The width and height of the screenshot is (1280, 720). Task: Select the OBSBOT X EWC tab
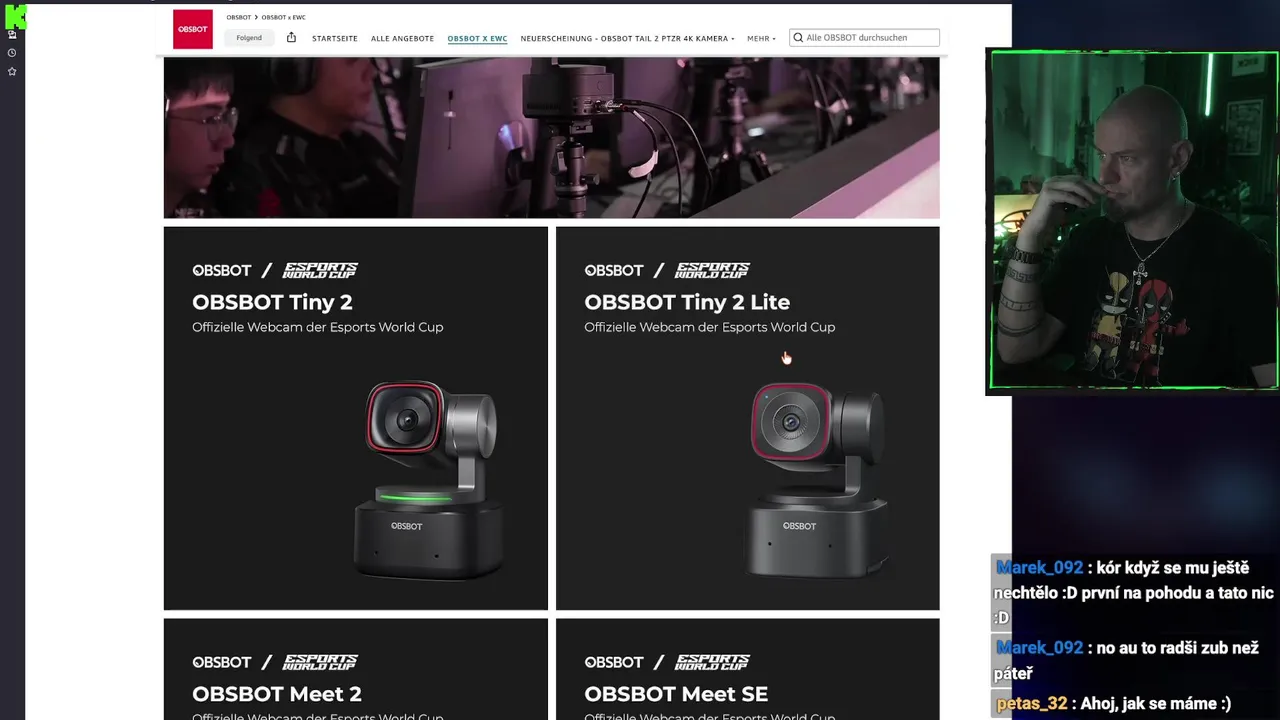pyautogui.click(x=477, y=38)
